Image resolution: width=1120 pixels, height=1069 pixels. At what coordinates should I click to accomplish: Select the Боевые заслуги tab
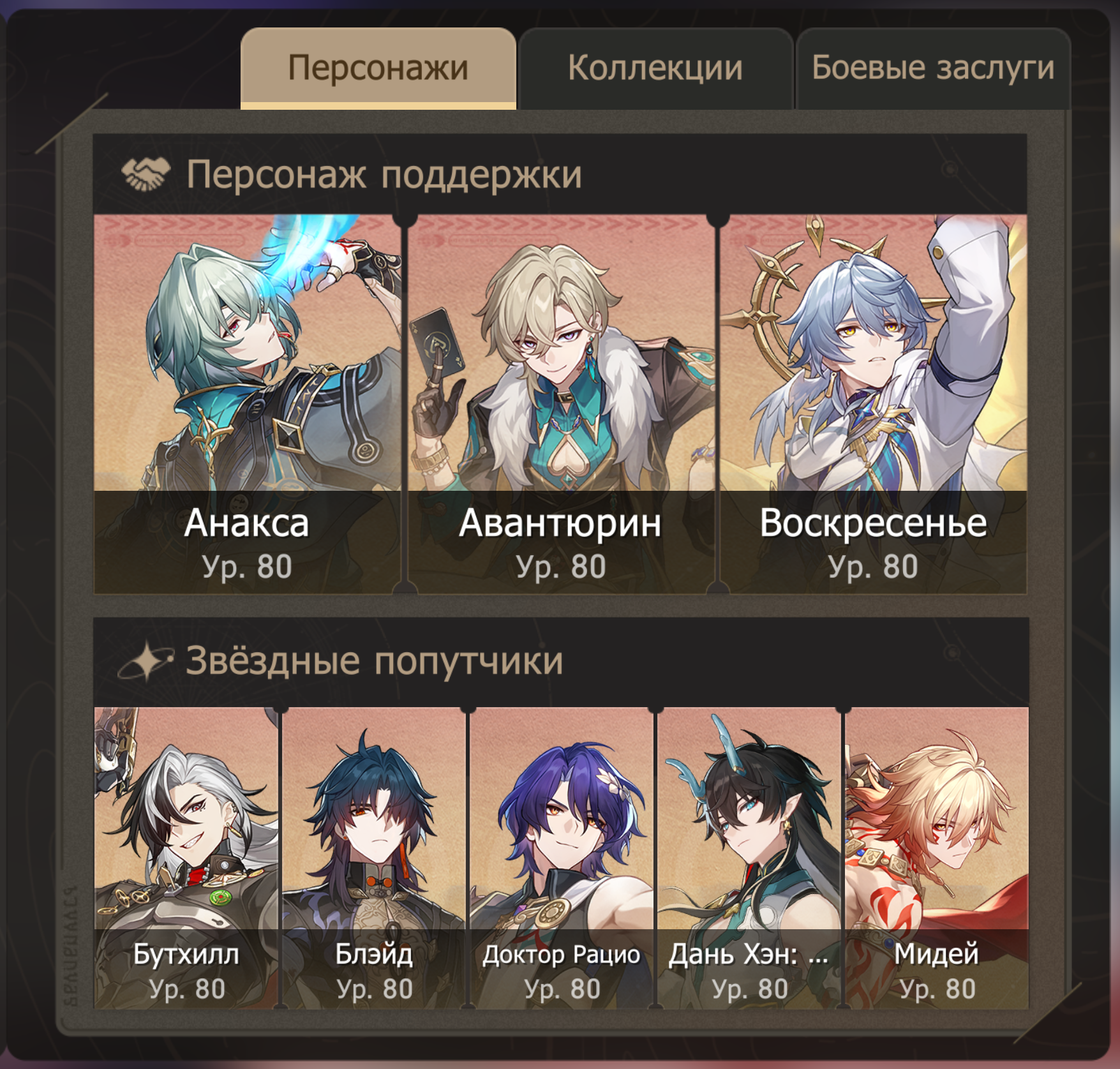click(933, 68)
